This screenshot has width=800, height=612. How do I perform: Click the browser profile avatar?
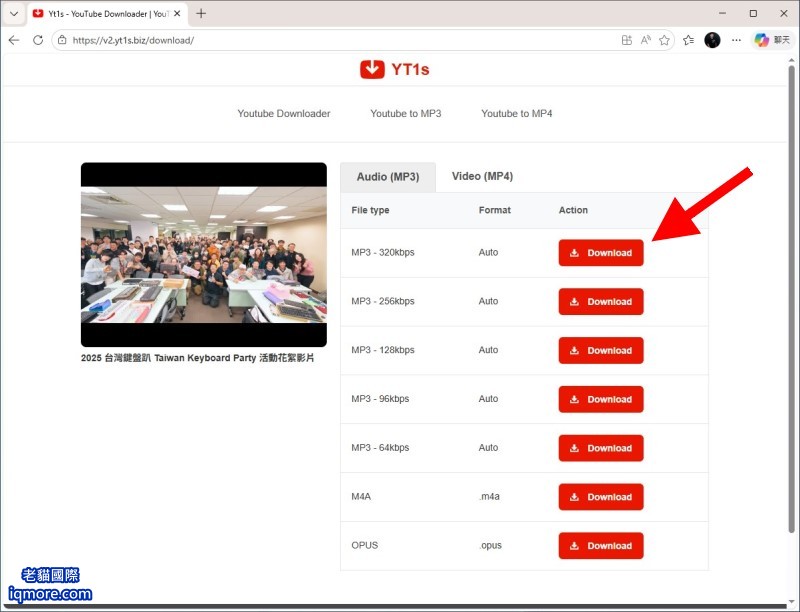712,41
